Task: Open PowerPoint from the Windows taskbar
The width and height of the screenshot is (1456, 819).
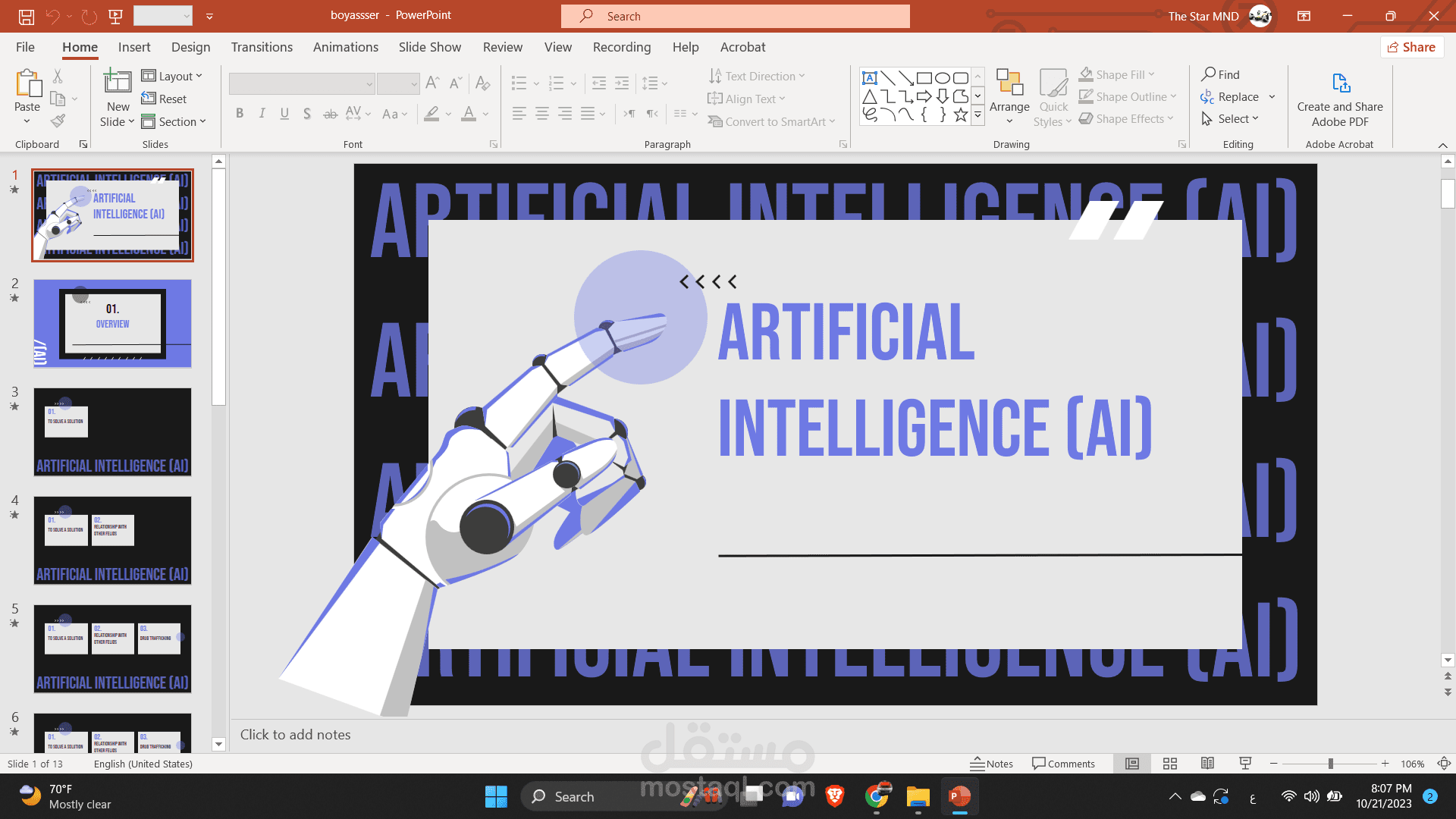Action: [959, 796]
